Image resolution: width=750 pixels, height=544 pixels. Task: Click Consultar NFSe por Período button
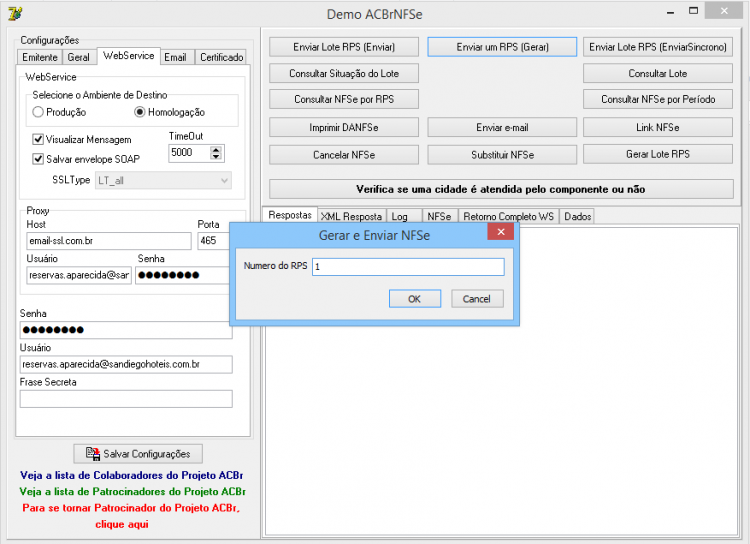pyautogui.click(x=658, y=99)
